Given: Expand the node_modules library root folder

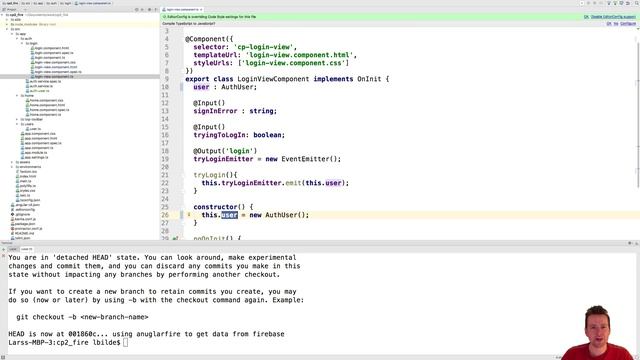Looking at the screenshot, I should pos(7,24).
